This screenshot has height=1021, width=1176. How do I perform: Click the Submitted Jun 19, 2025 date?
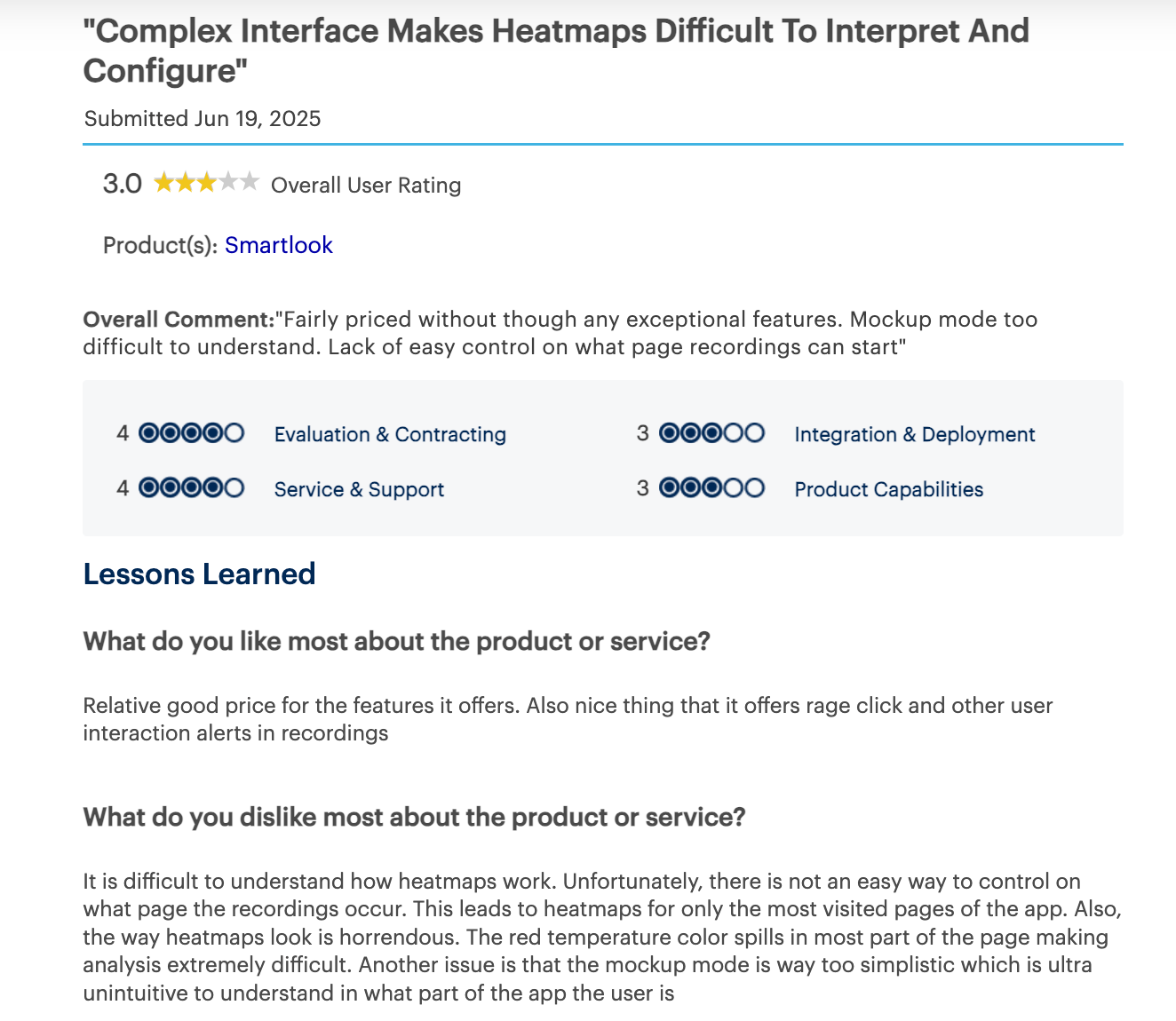click(x=203, y=119)
